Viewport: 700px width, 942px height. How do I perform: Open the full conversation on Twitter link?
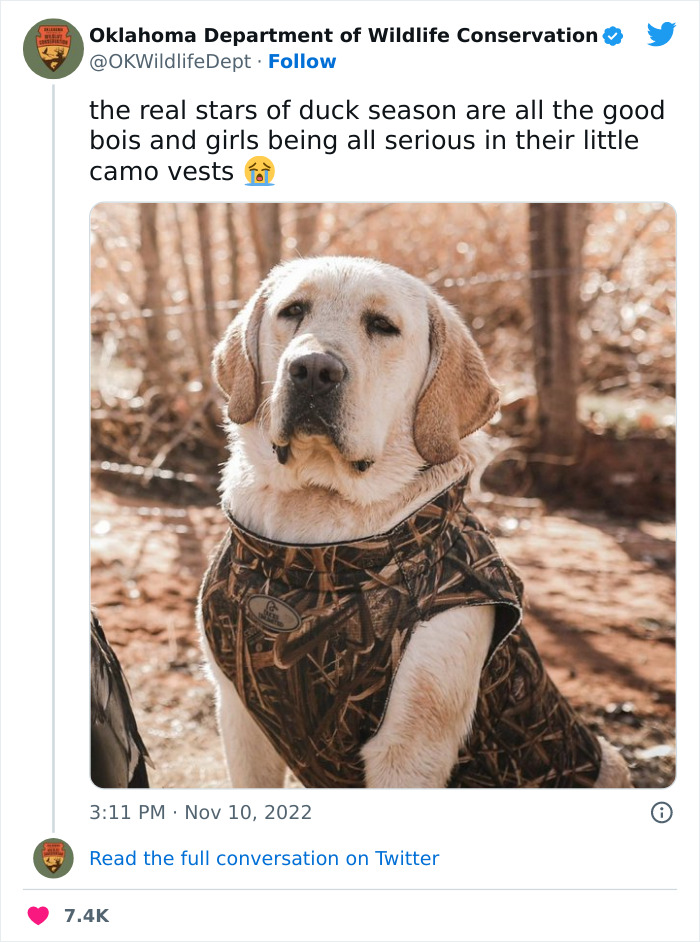point(264,859)
